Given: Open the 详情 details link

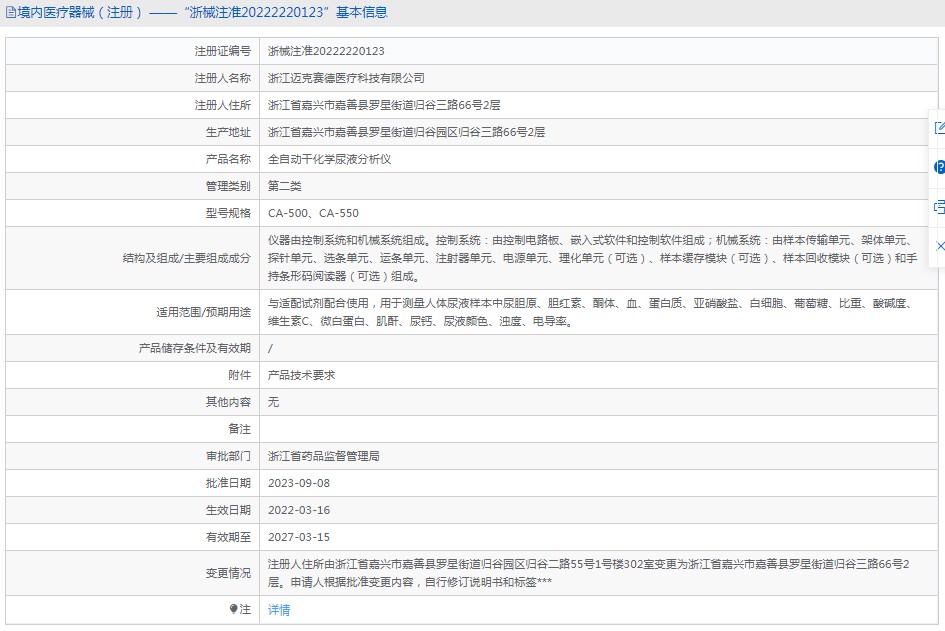Looking at the screenshot, I should tap(279, 610).
